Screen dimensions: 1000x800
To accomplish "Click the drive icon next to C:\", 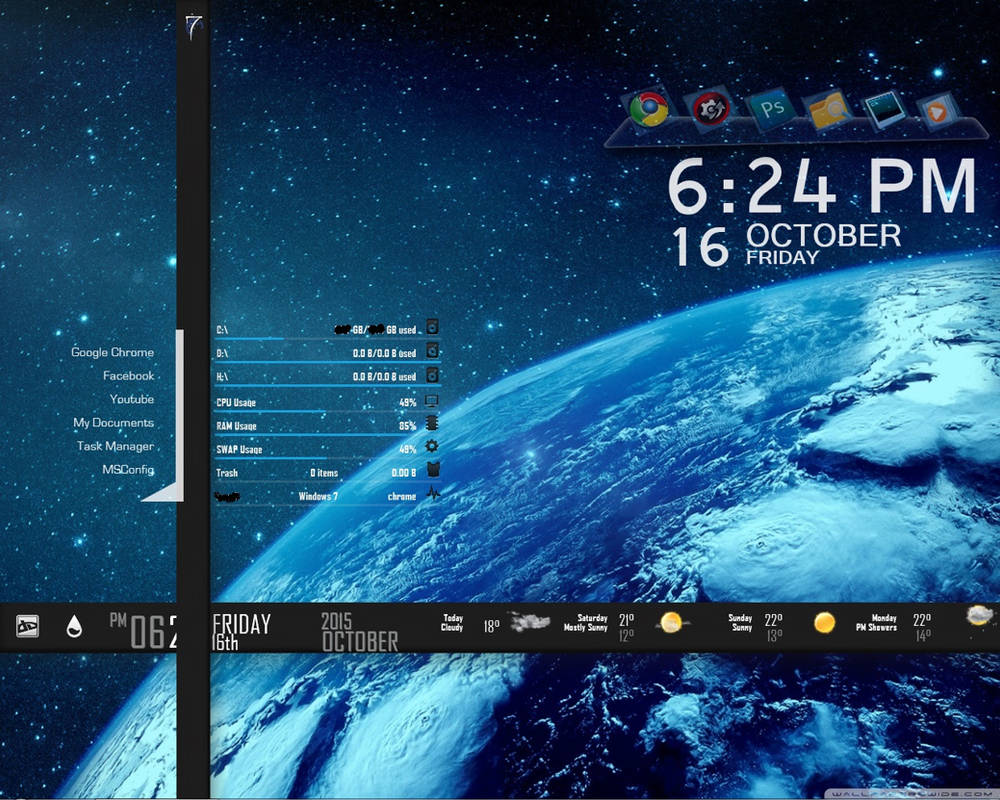I will [x=431, y=328].
